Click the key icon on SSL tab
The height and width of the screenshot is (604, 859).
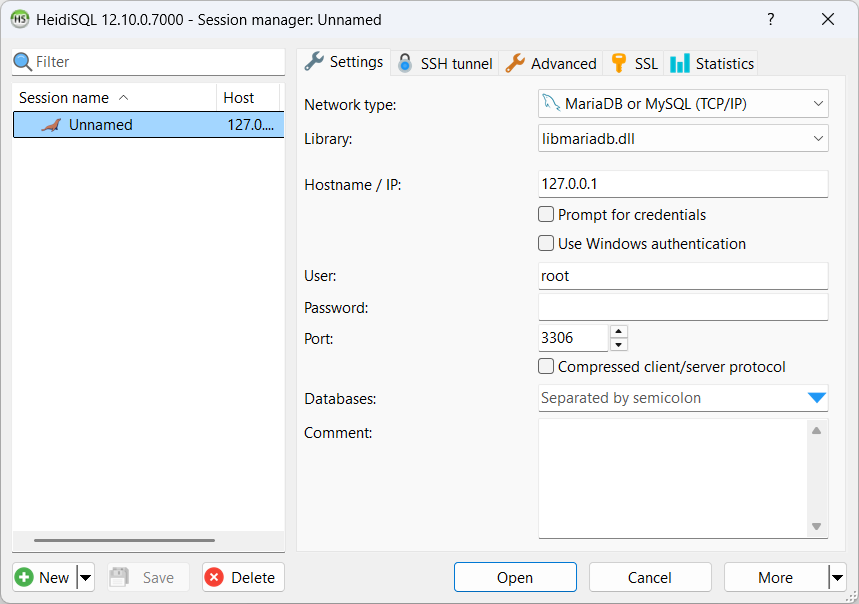pos(619,63)
